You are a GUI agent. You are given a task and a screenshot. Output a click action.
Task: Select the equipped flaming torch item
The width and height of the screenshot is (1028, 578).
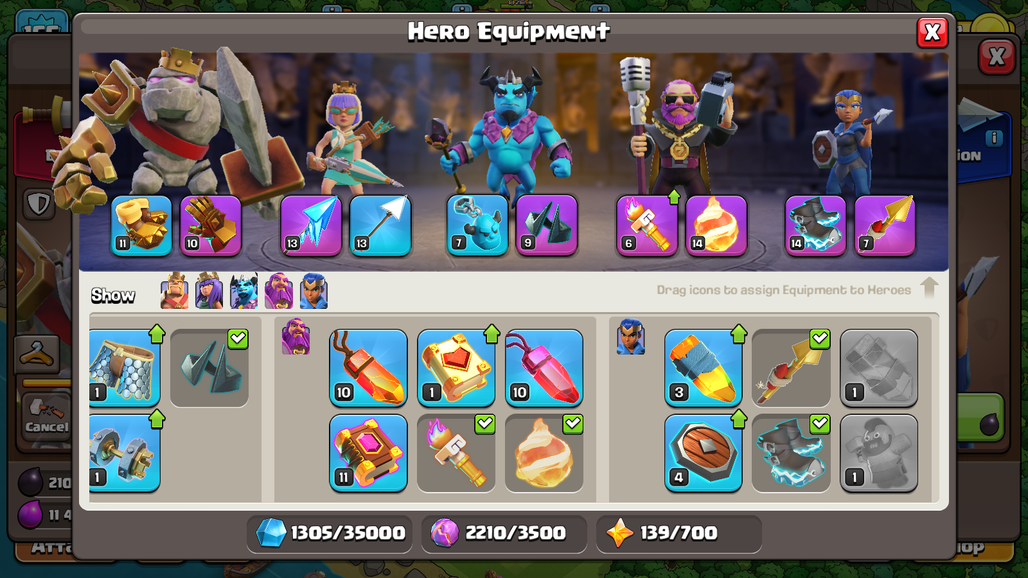coord(456,453)
